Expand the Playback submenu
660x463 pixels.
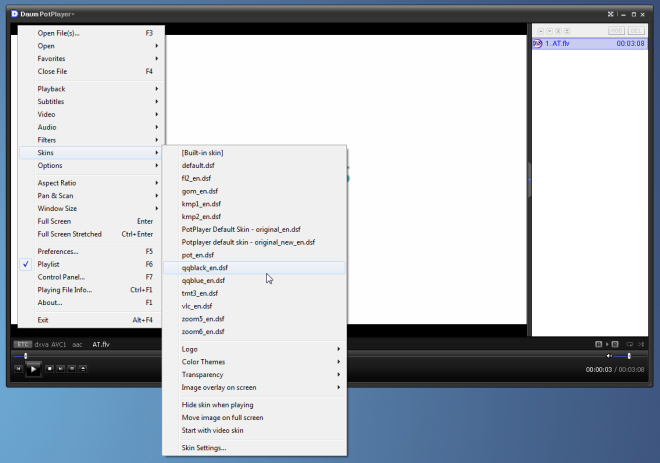pos(91,89)
